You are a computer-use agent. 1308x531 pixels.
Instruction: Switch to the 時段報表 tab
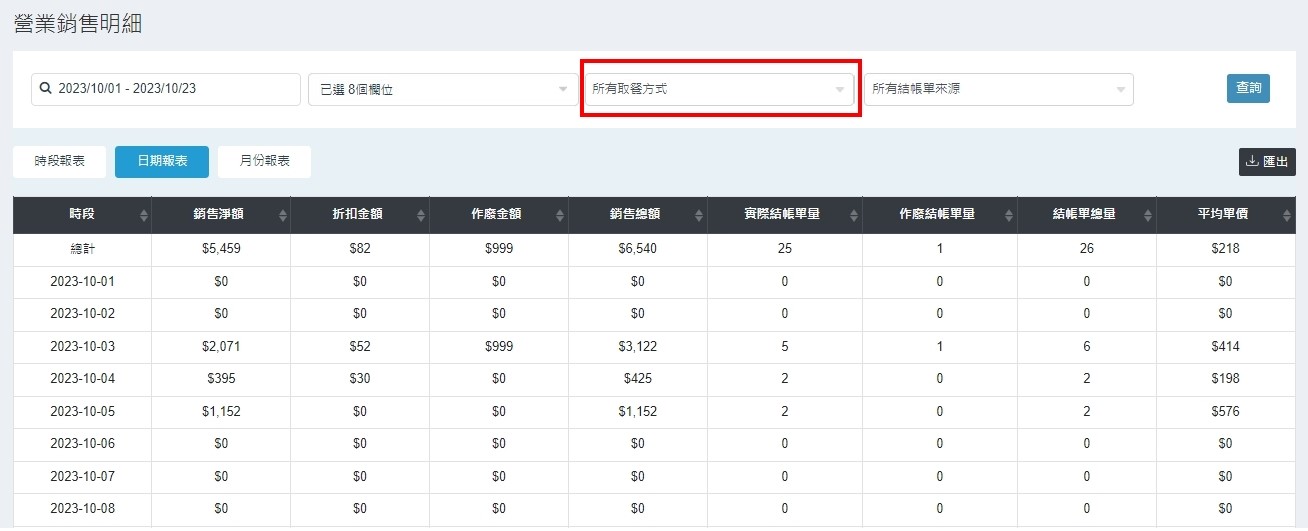coord(59,161)
